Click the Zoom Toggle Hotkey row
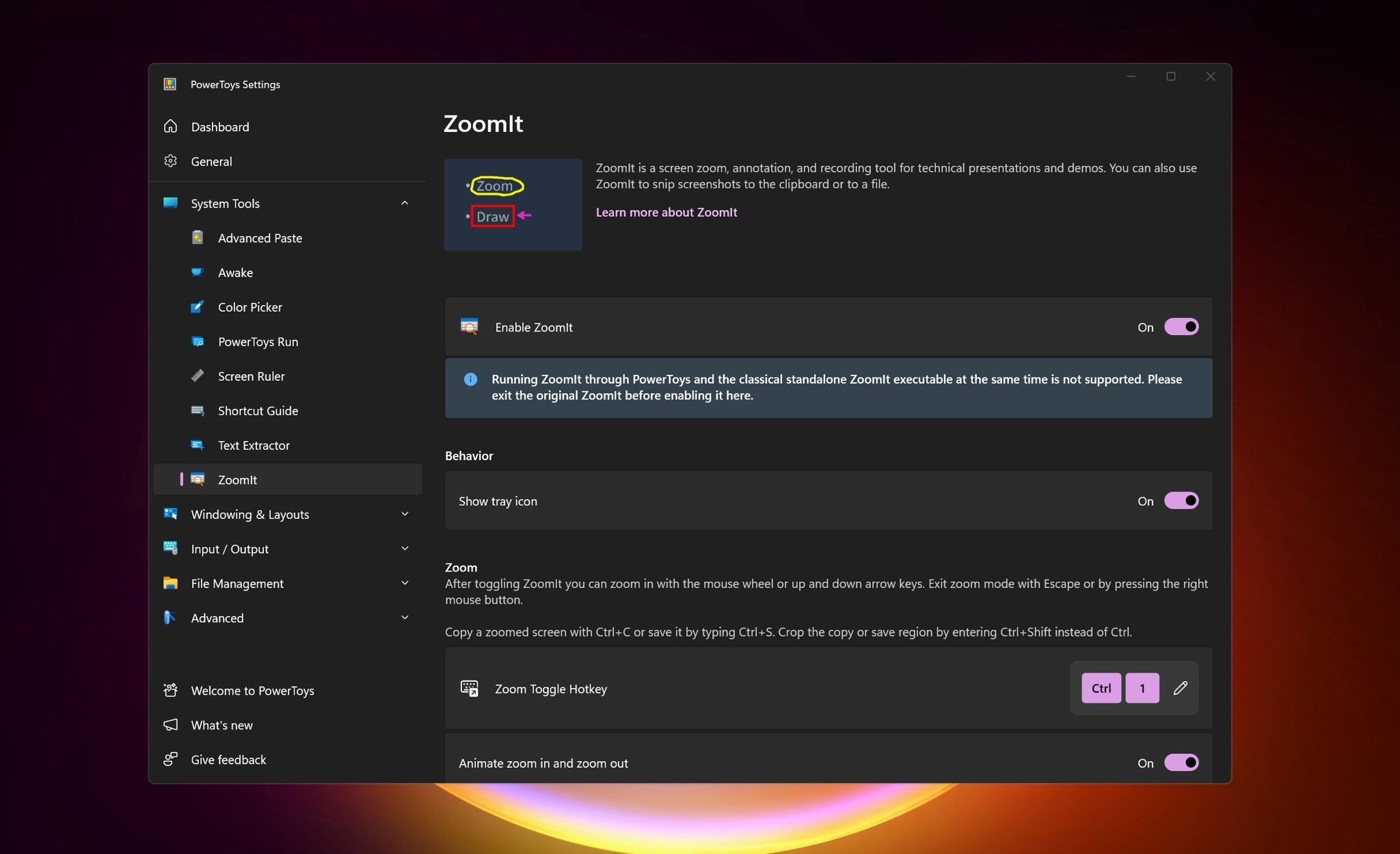This screenshot has width=1400, height=854. [829, 688]
